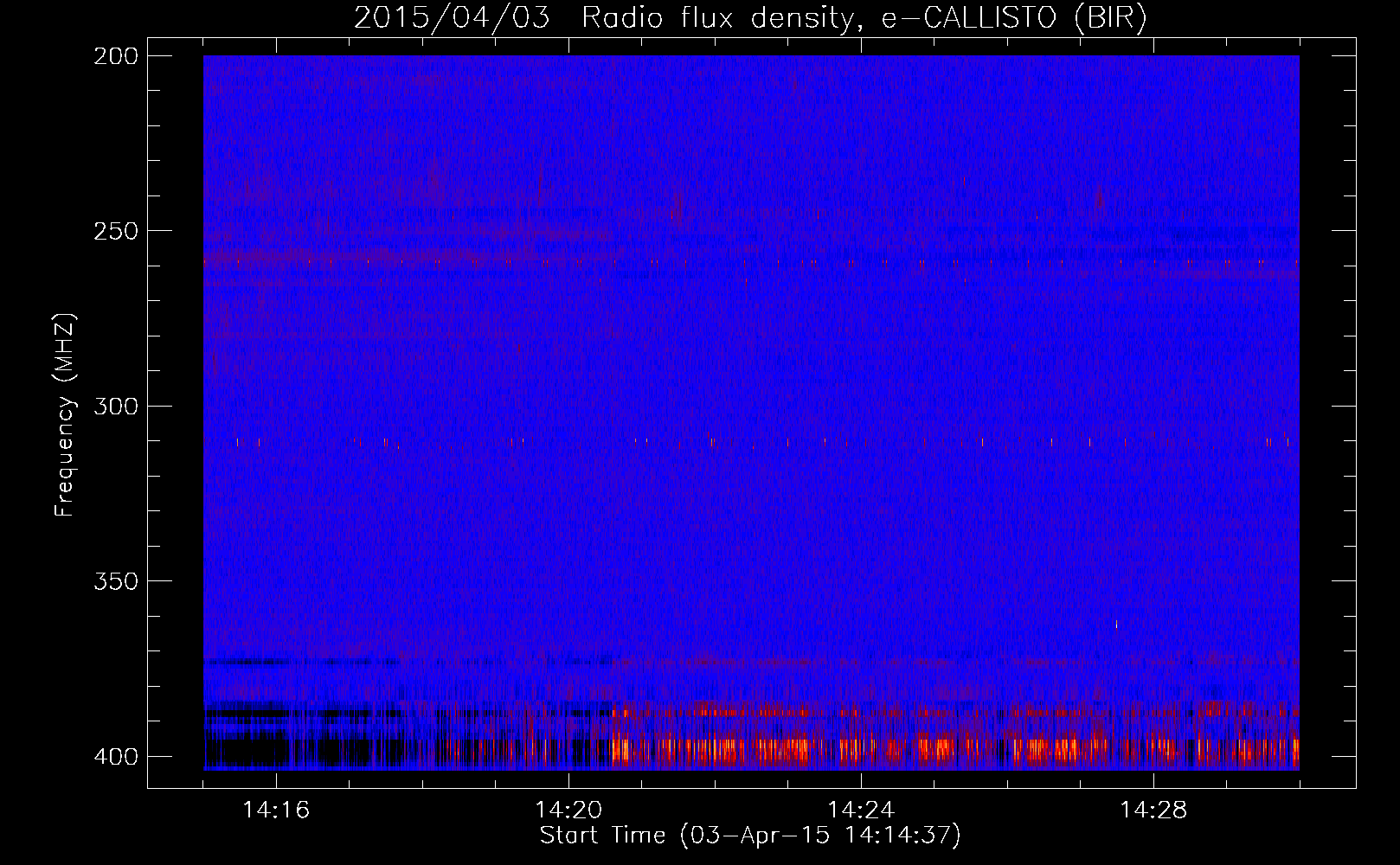Click the 14:16 time tick label
The image size is (1400, 865).
(276, 811)
